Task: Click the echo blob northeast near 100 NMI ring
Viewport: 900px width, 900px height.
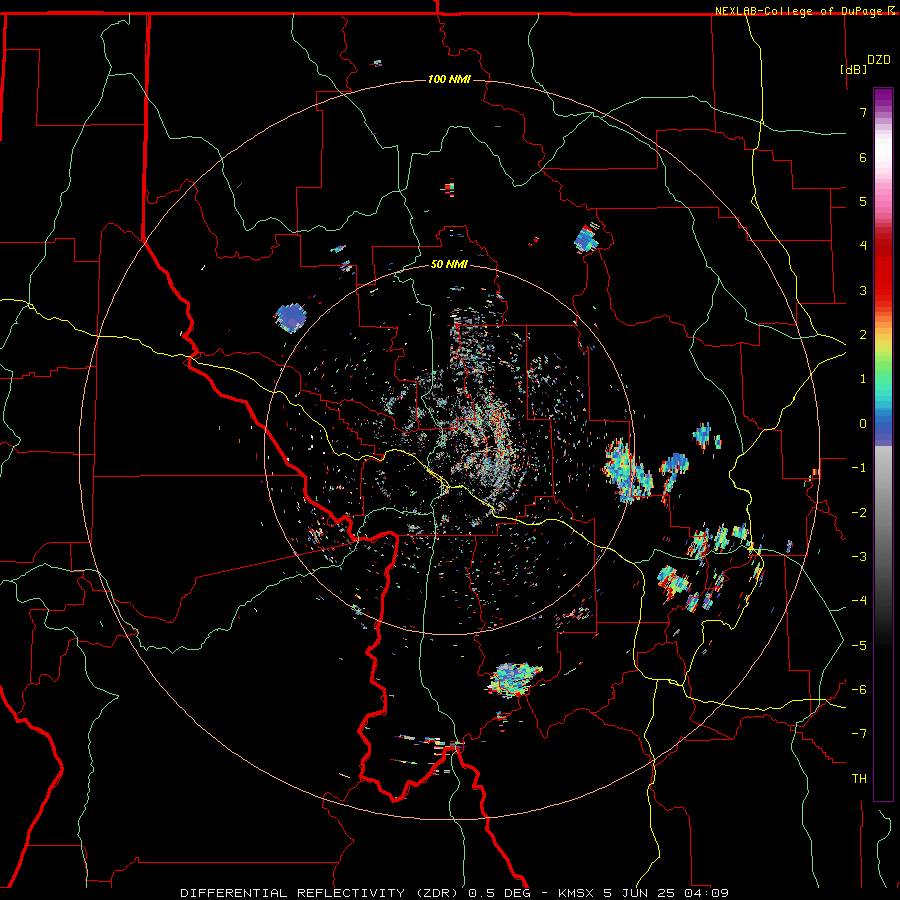Action: [x=587, y=238]
